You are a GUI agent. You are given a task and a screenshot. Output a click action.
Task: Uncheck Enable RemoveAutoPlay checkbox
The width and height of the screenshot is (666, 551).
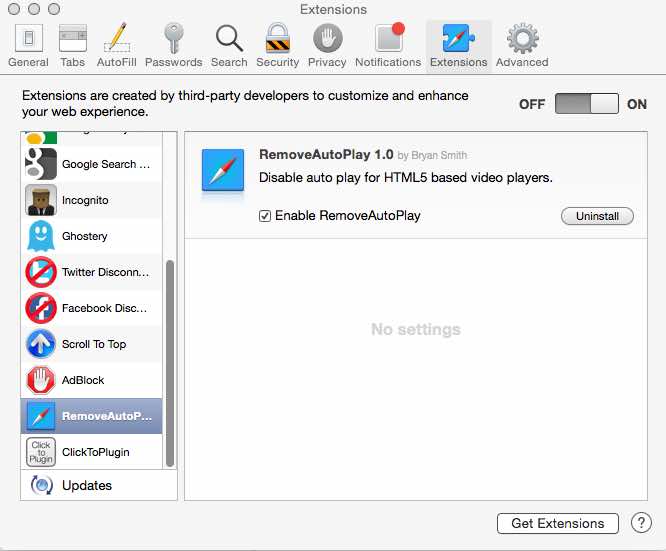click(265, 216)
